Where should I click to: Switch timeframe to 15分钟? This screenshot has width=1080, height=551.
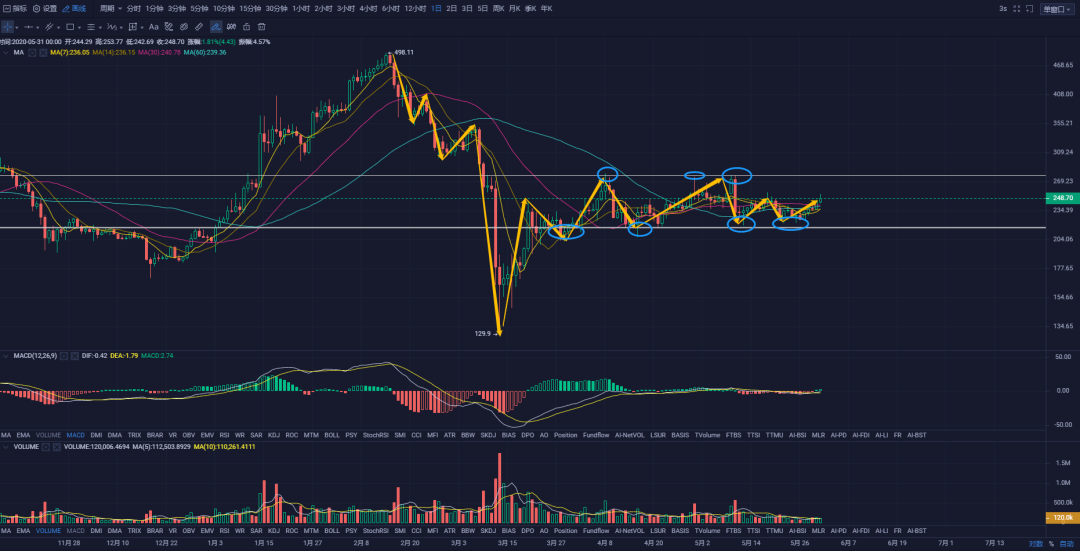[250, 8]
